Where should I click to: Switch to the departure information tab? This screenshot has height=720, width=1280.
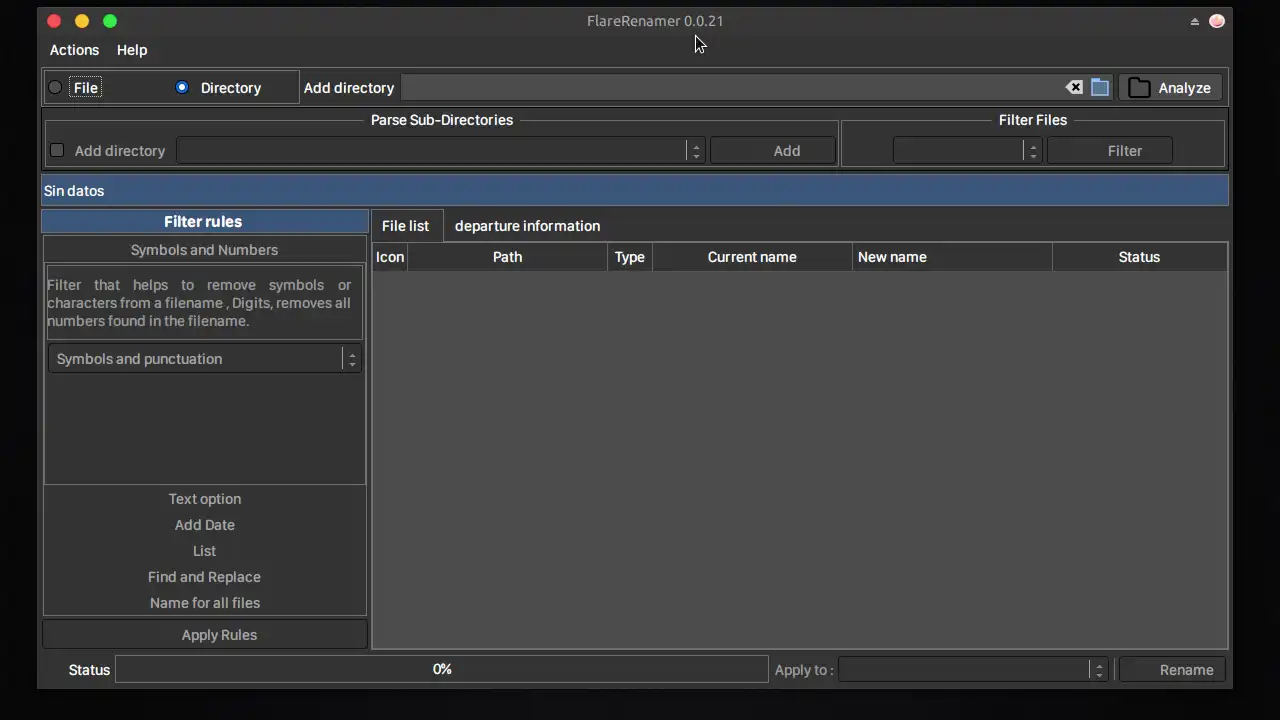click(x=527, y=226)
